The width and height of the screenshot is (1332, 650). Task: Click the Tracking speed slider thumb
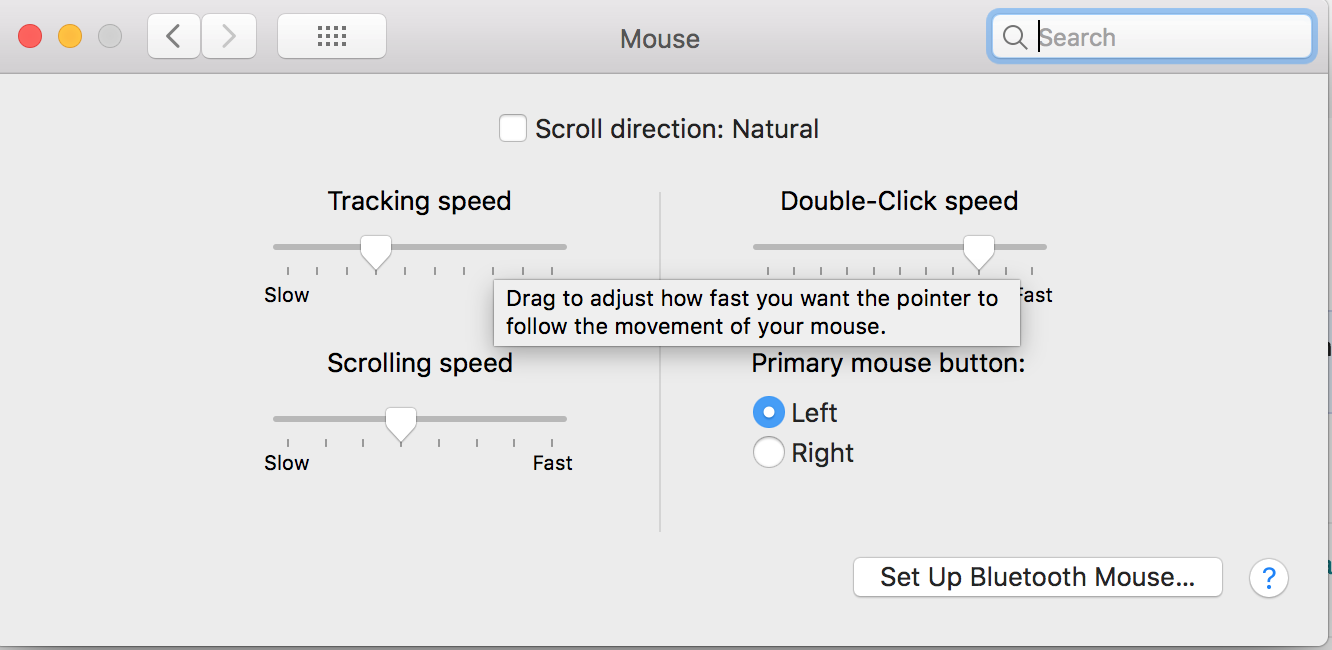point(376,250)
